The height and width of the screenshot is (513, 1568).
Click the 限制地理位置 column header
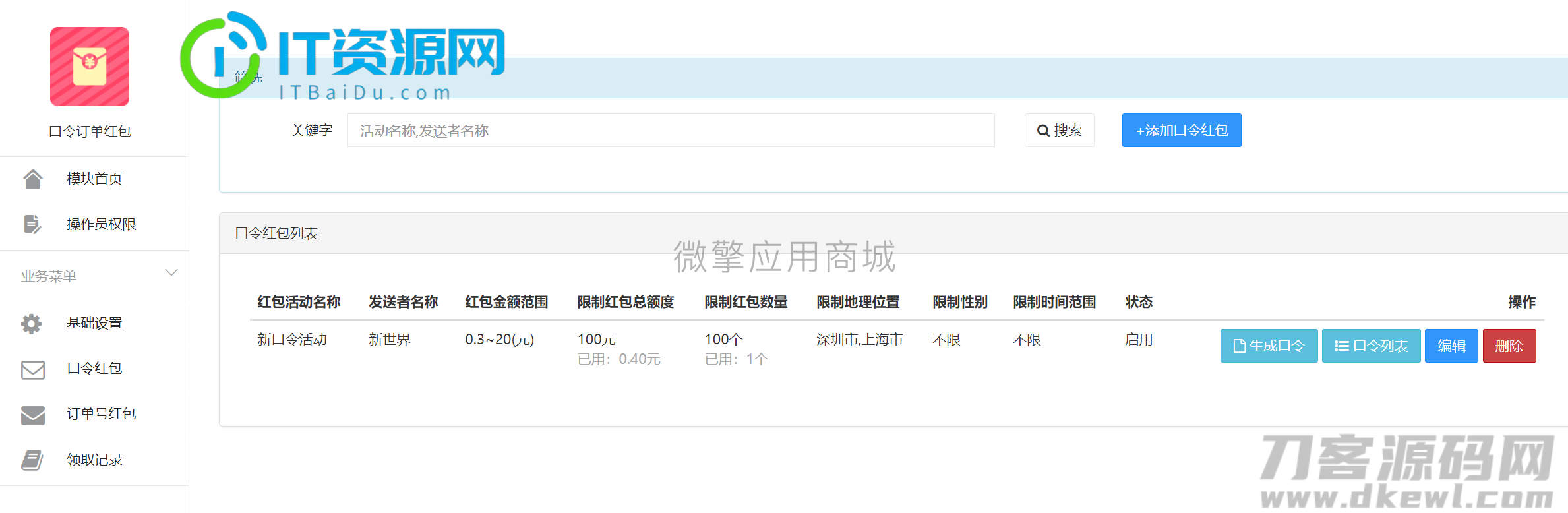click(x=858, y=302)
